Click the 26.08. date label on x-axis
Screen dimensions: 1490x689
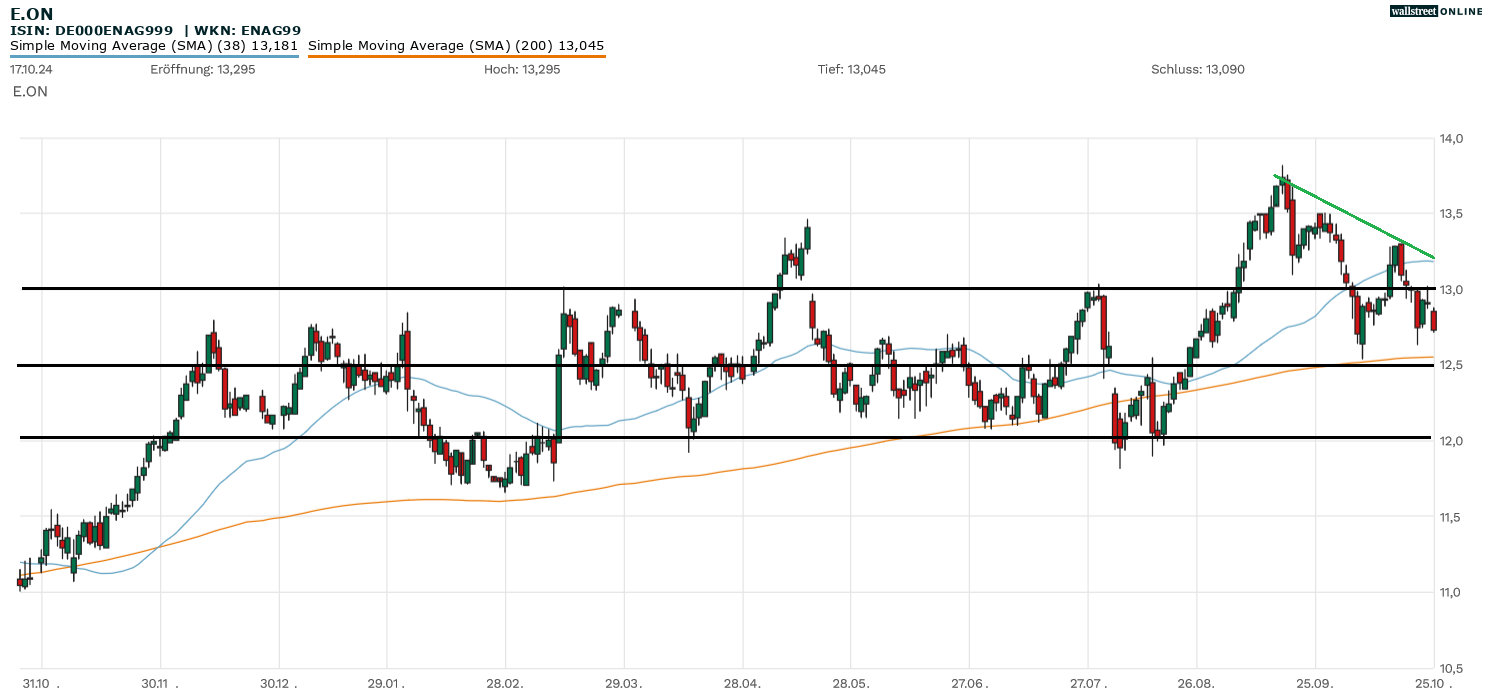(x=1196, y=680)
